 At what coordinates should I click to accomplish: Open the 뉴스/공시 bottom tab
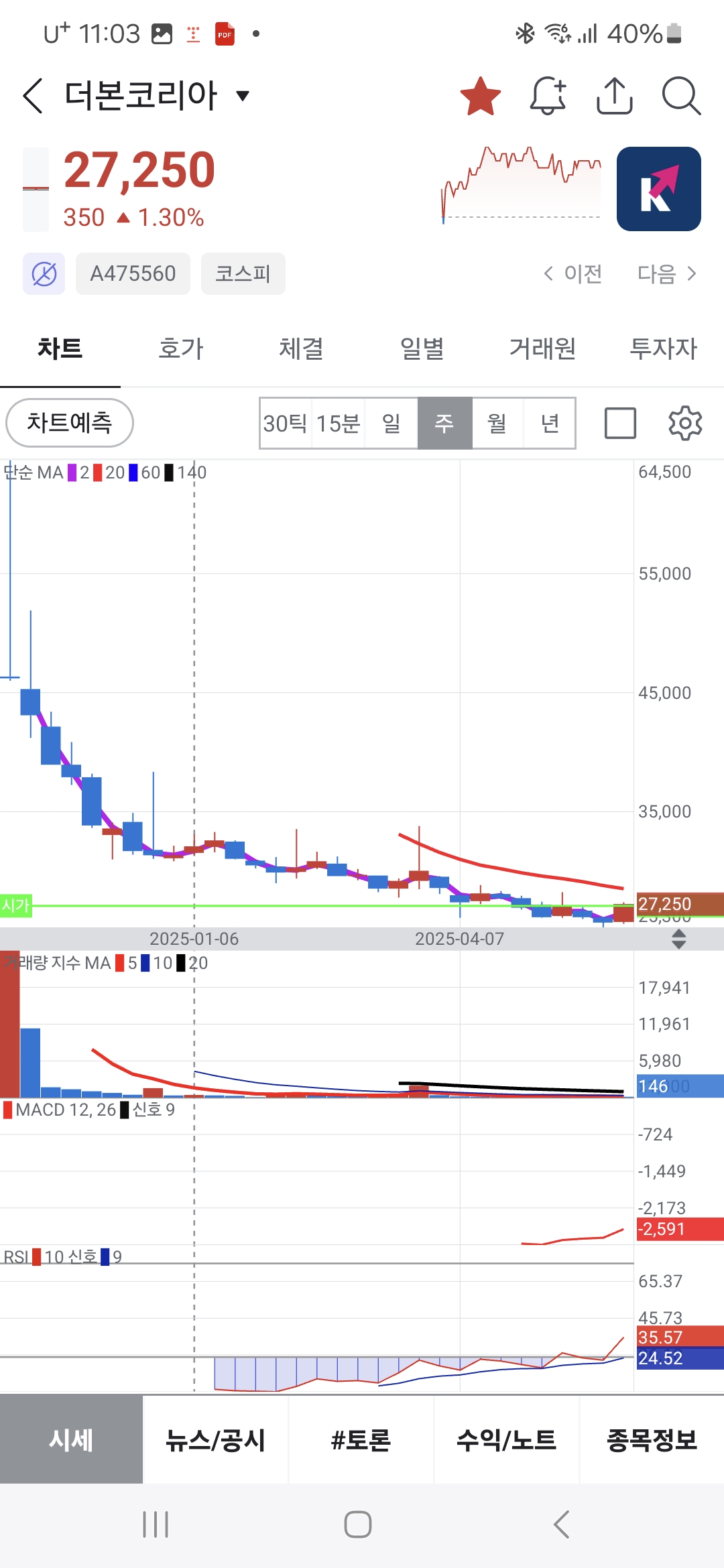click(216, 1439)
